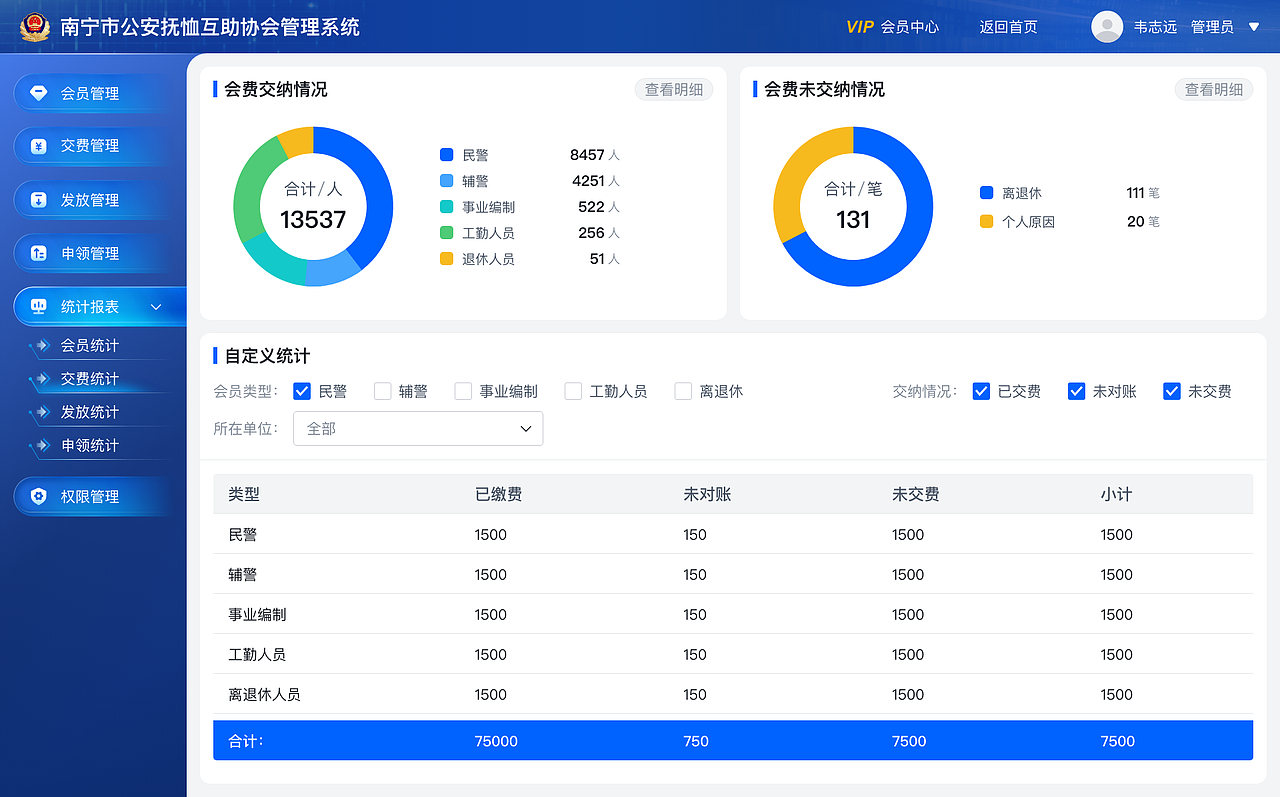The width and height of the screenshot is (1280, 797).
Task: Select 返回首页 in the top bar
Action: (1008, 27)
